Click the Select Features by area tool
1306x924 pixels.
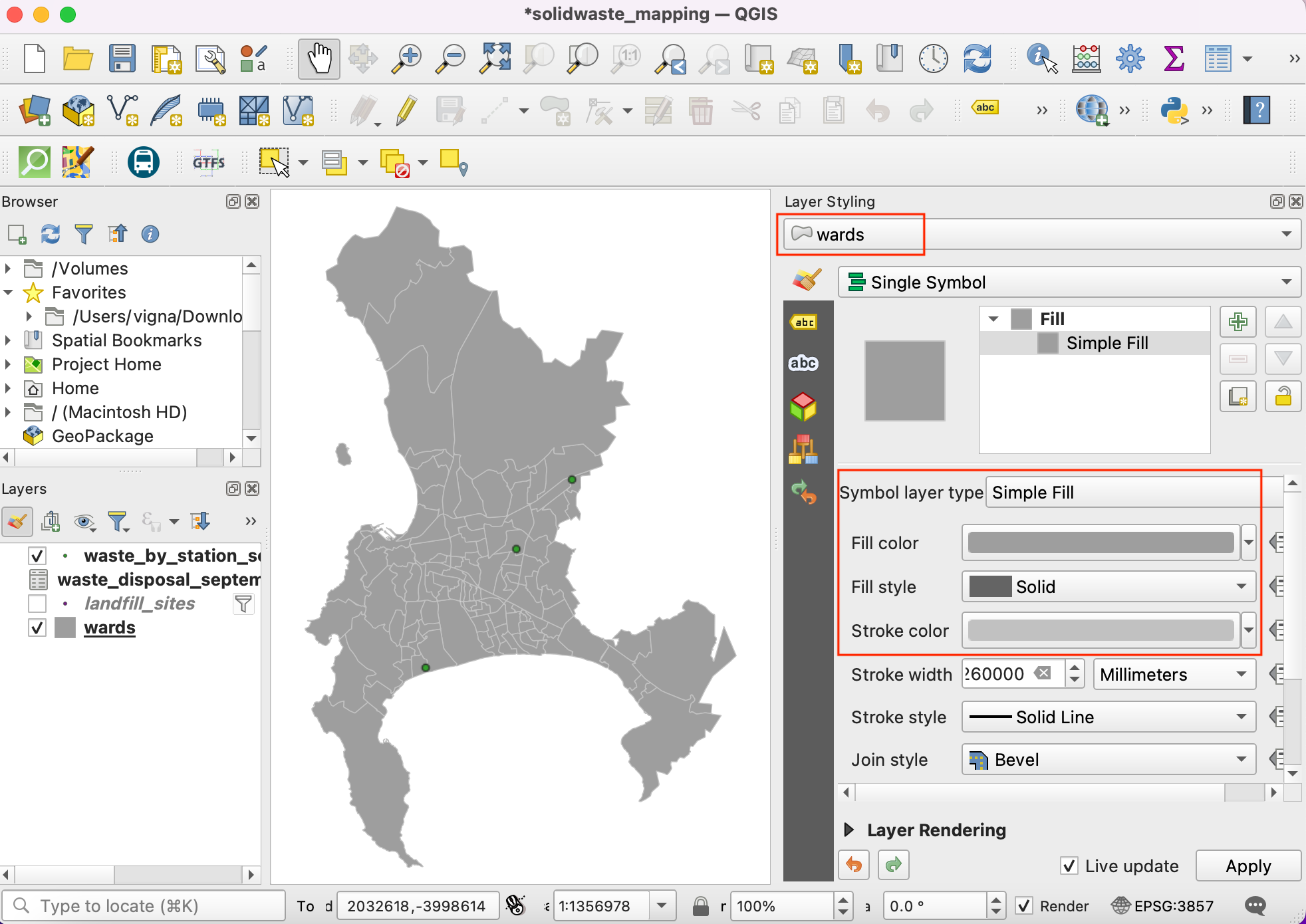click(x=273, y=162)
